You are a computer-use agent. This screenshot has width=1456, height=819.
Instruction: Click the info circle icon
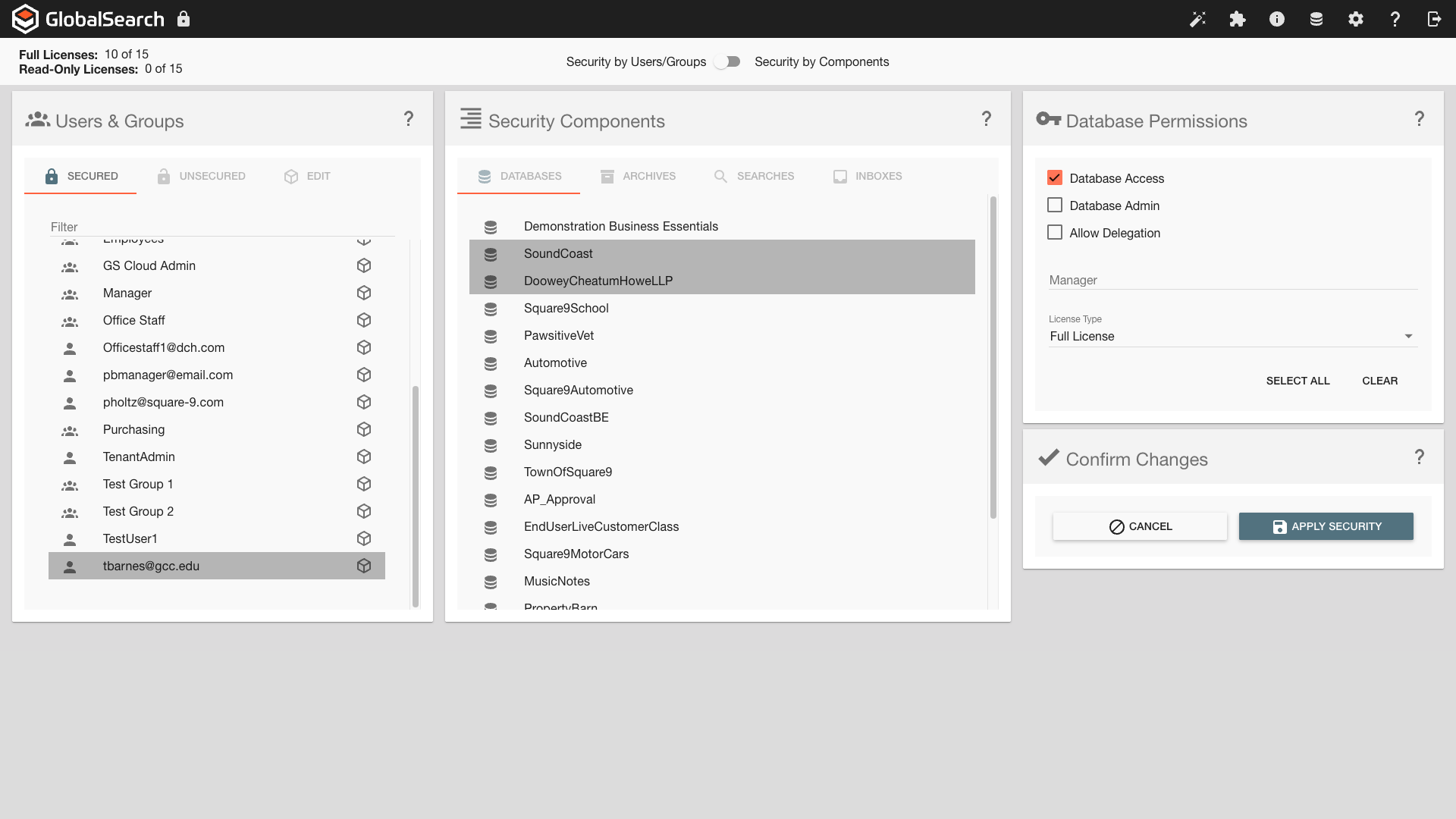pos(1277,19)
